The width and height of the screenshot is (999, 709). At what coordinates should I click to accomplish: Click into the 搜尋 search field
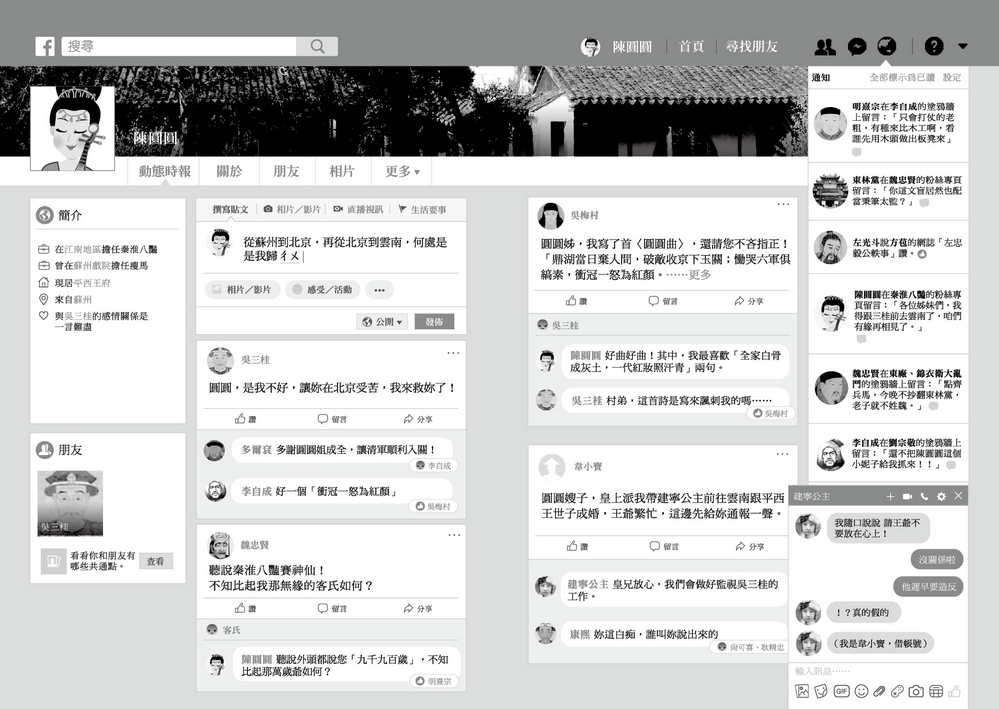tap(179, 47)
